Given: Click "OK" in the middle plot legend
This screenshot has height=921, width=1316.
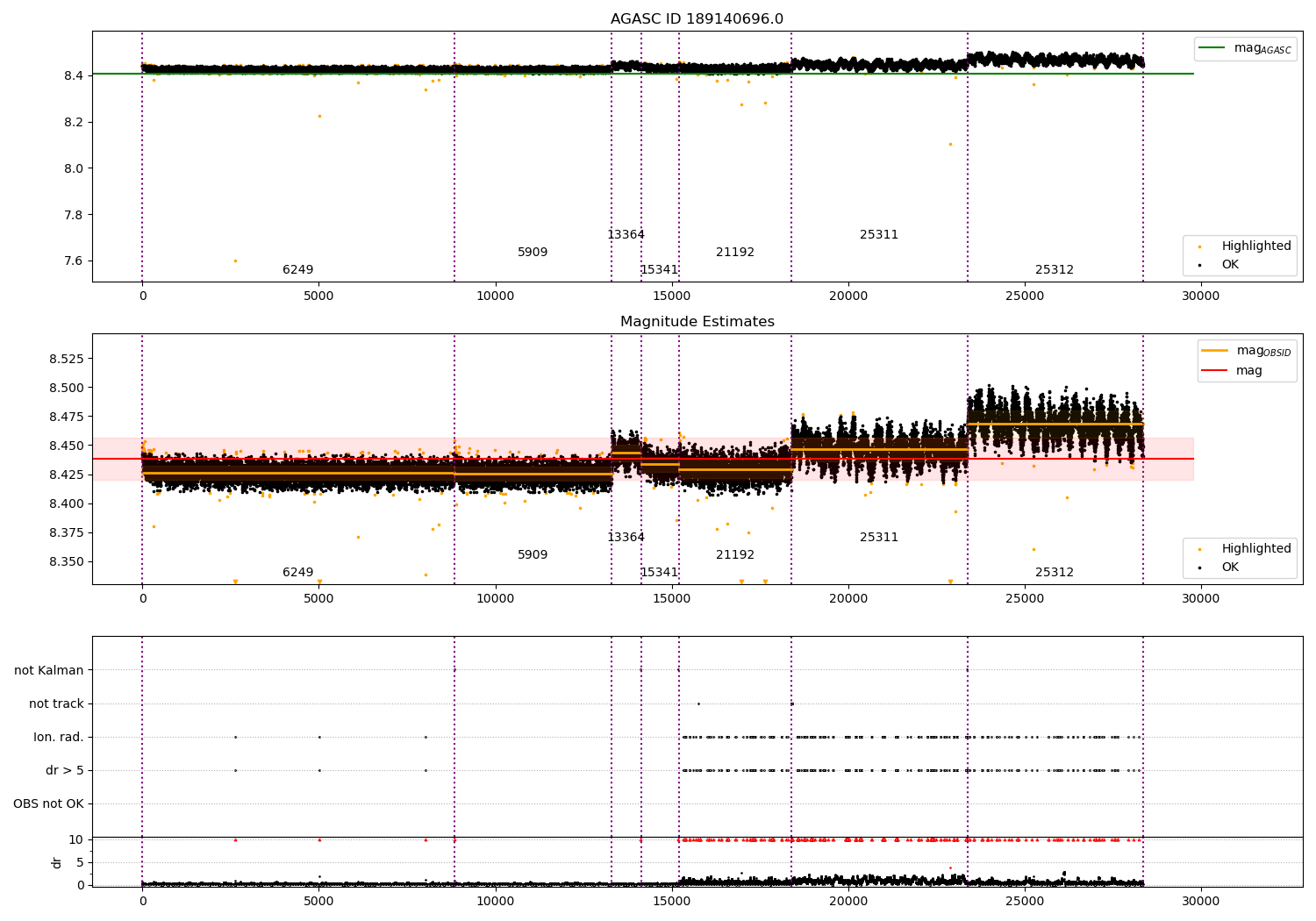Looking at the screenshot, I should click(x=1230, y=567).
